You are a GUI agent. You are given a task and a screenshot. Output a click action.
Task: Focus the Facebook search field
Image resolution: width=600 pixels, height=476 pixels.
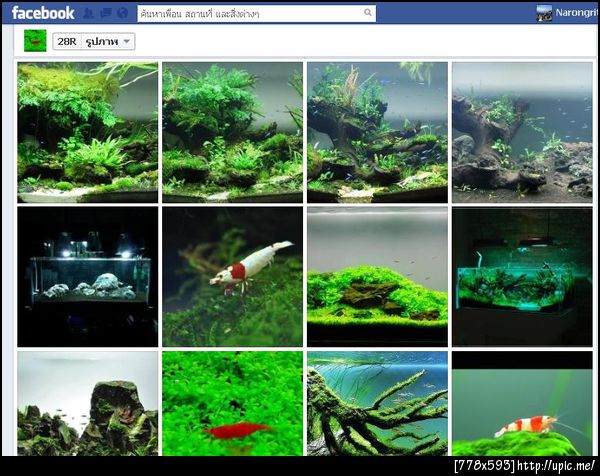(256, 13)
